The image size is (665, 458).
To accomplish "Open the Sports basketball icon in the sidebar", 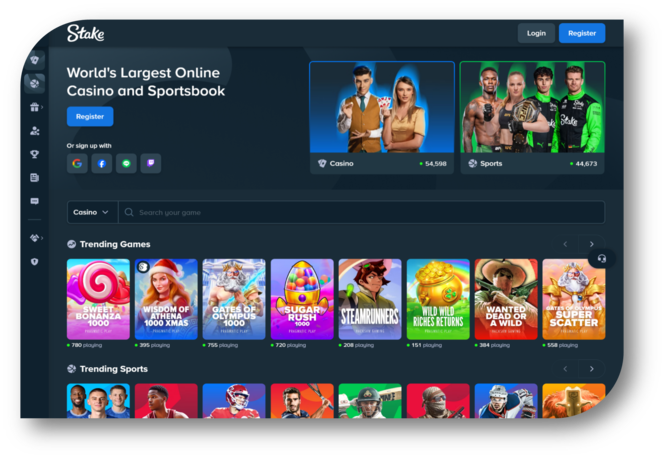I will pos(35,84).
